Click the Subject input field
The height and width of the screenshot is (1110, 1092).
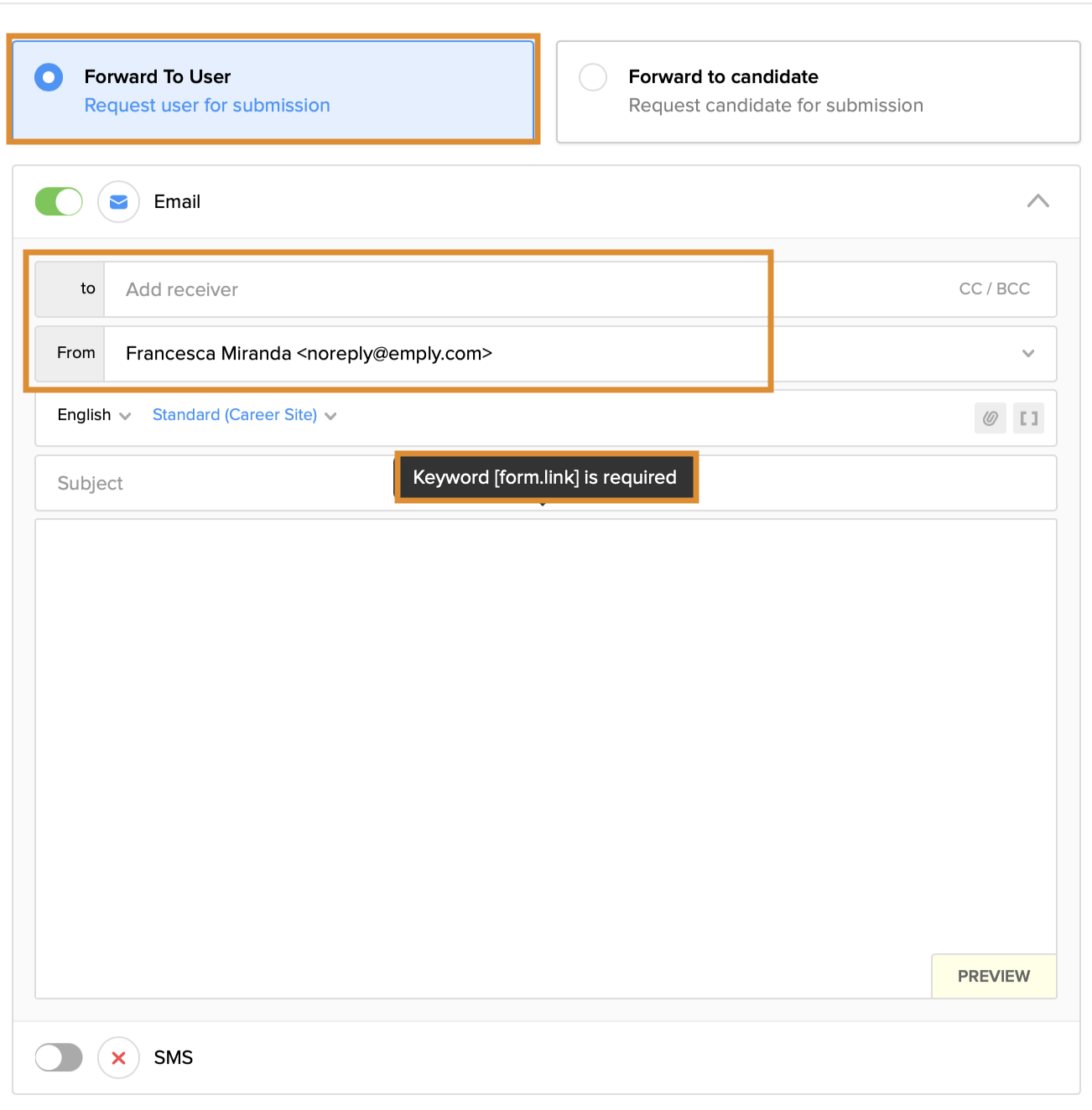tap(210, 484)
